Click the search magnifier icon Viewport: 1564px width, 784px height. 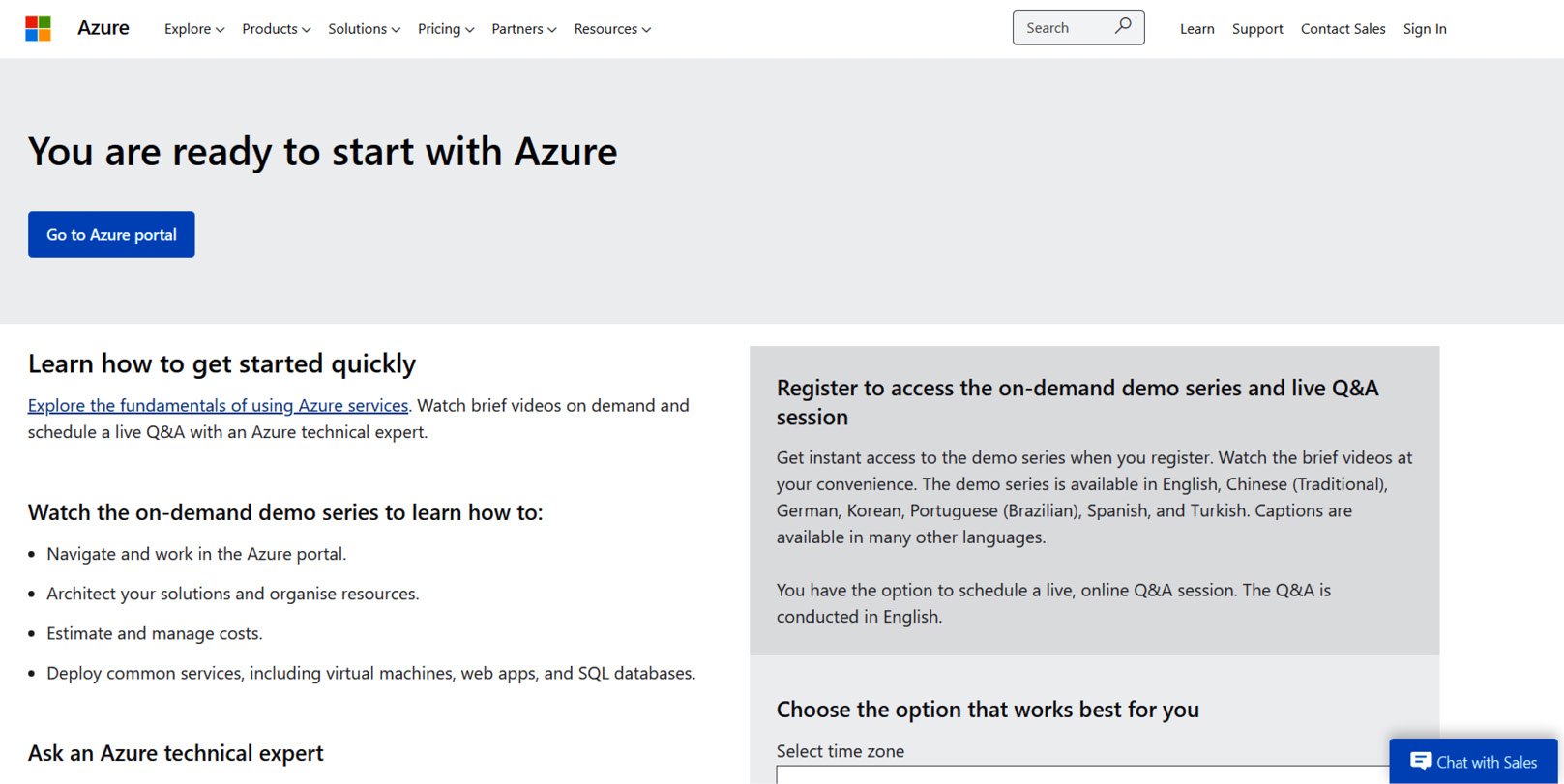coord(1123,26)
